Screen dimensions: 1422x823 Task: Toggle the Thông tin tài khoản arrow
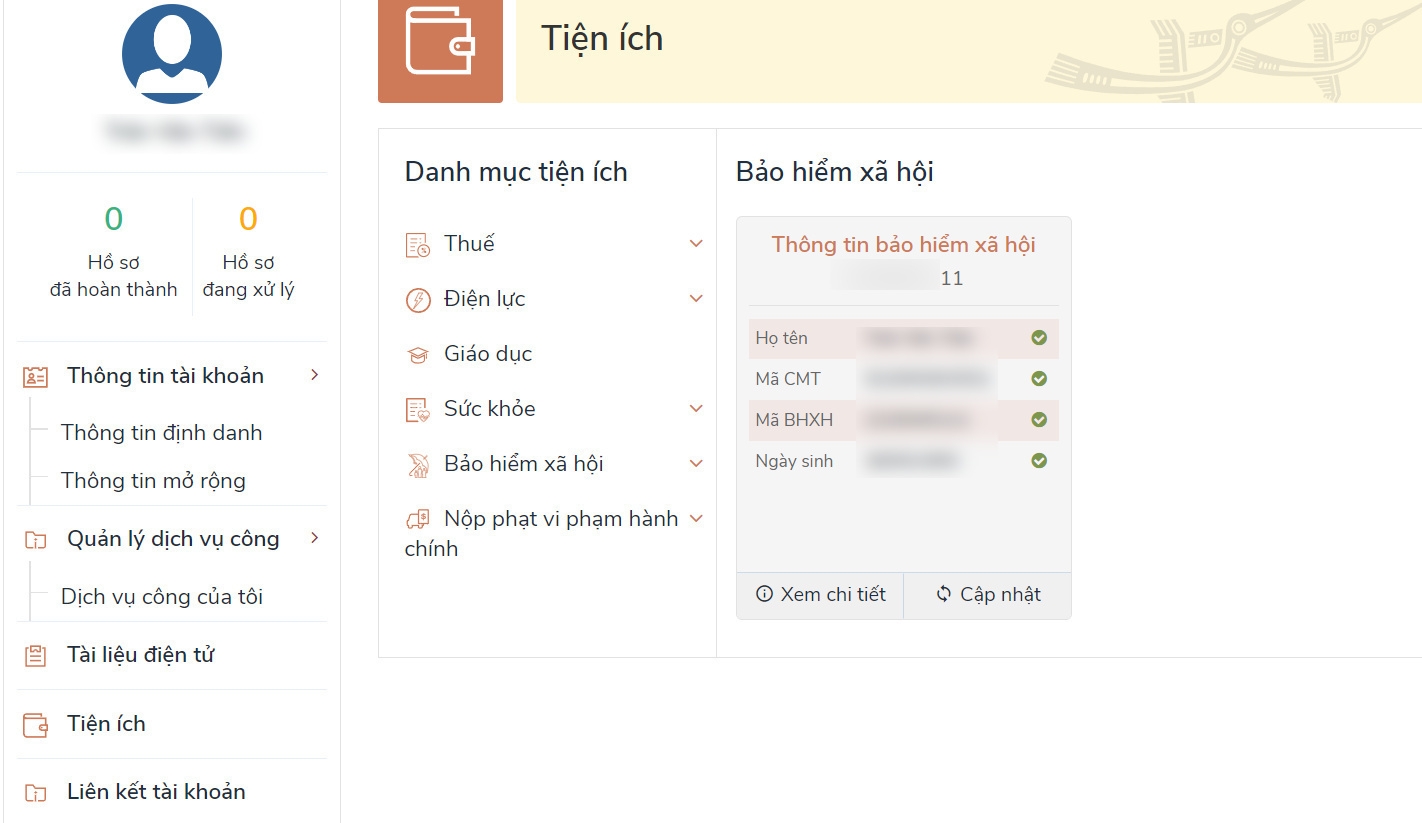tap(314, 375)
